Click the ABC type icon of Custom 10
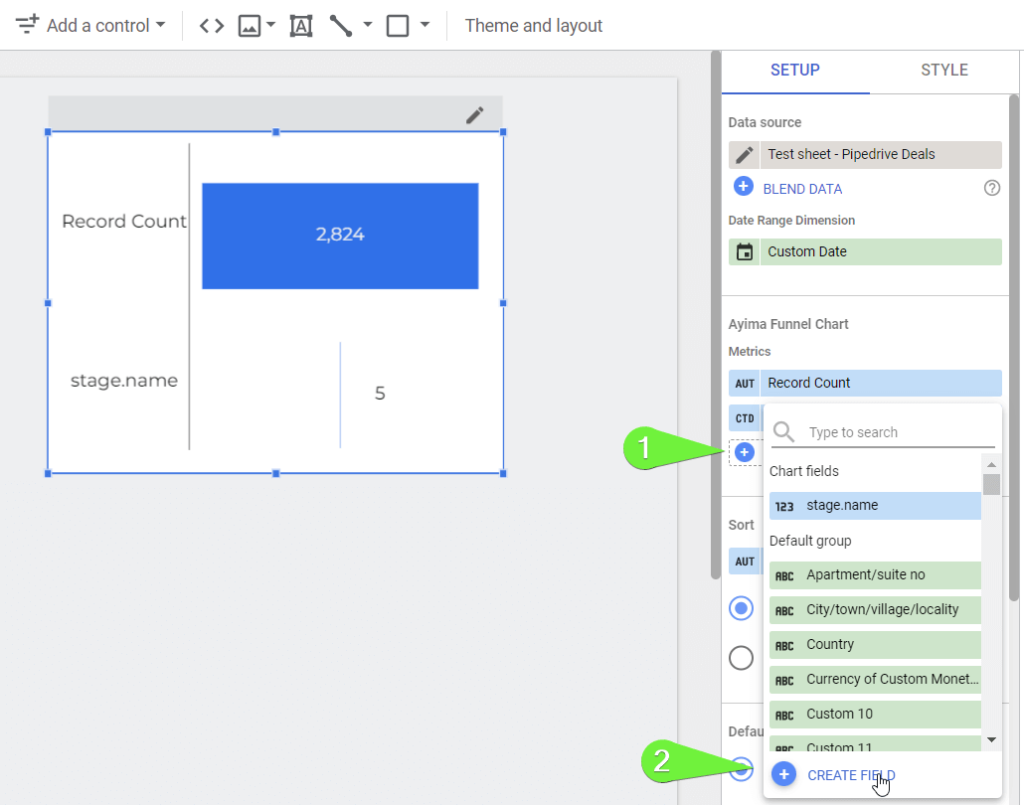The height and width of the screenshot is (805, 1024). [784, 716]
